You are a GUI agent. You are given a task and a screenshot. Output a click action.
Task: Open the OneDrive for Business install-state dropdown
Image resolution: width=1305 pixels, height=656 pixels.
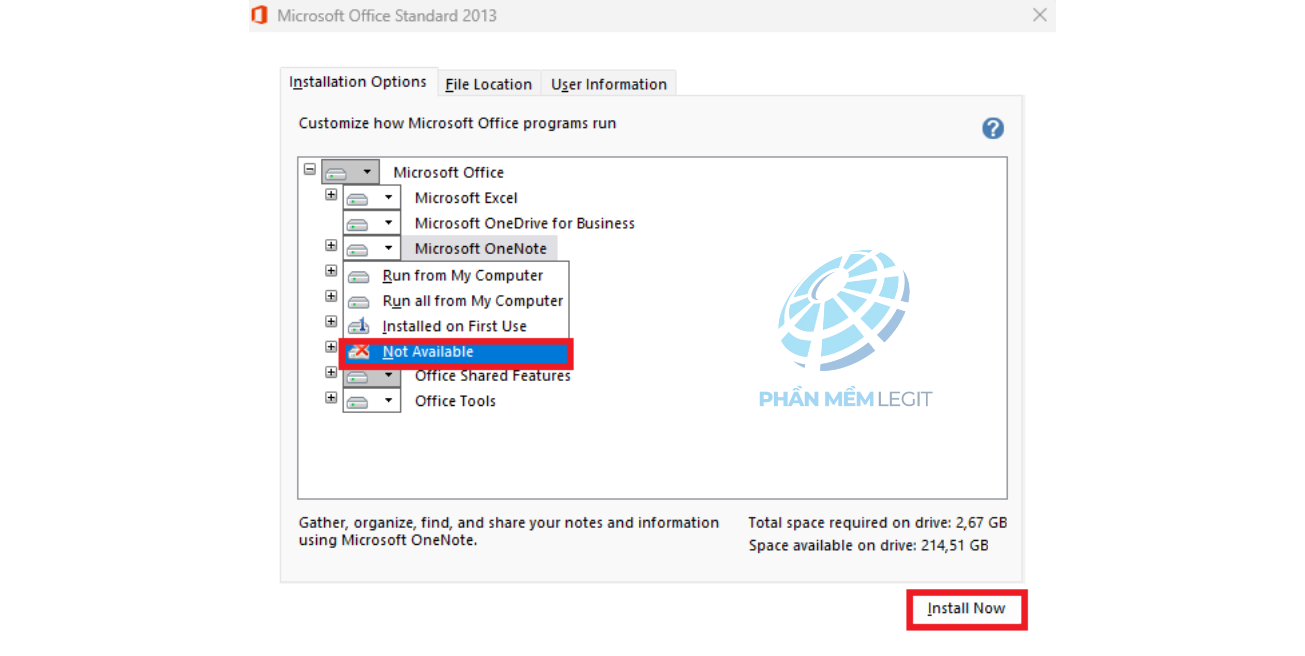[372, 223]
